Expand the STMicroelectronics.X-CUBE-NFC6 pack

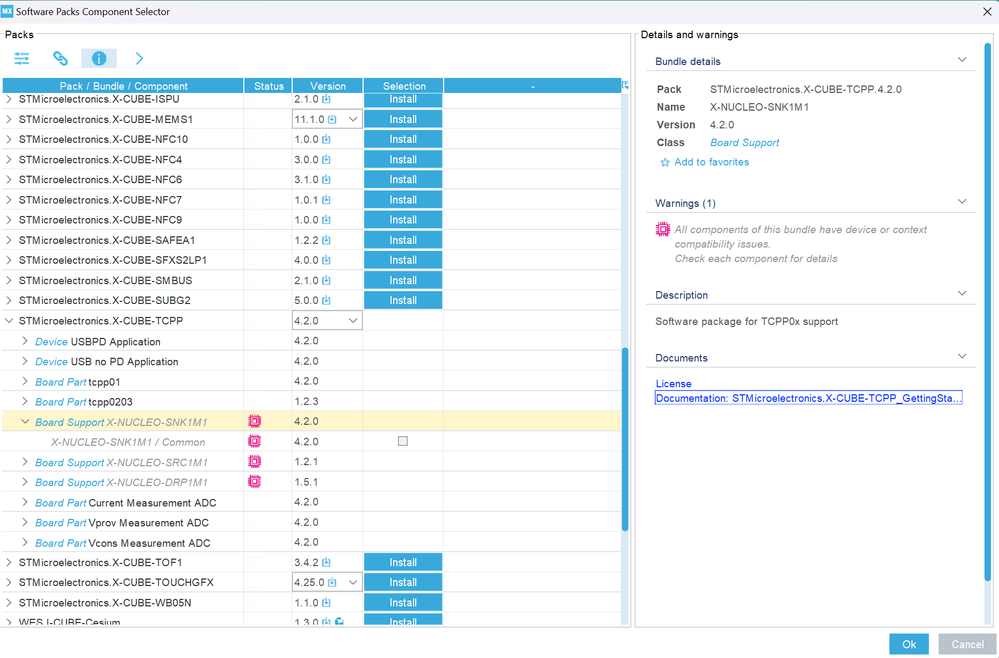(9, 180)
